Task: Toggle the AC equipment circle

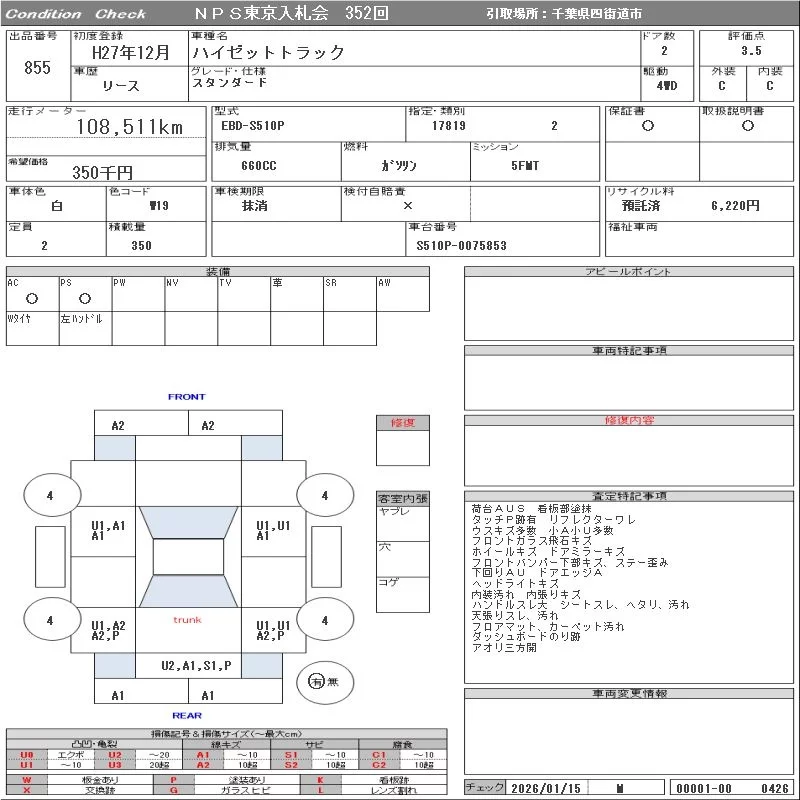Action: tap(31, 298)
